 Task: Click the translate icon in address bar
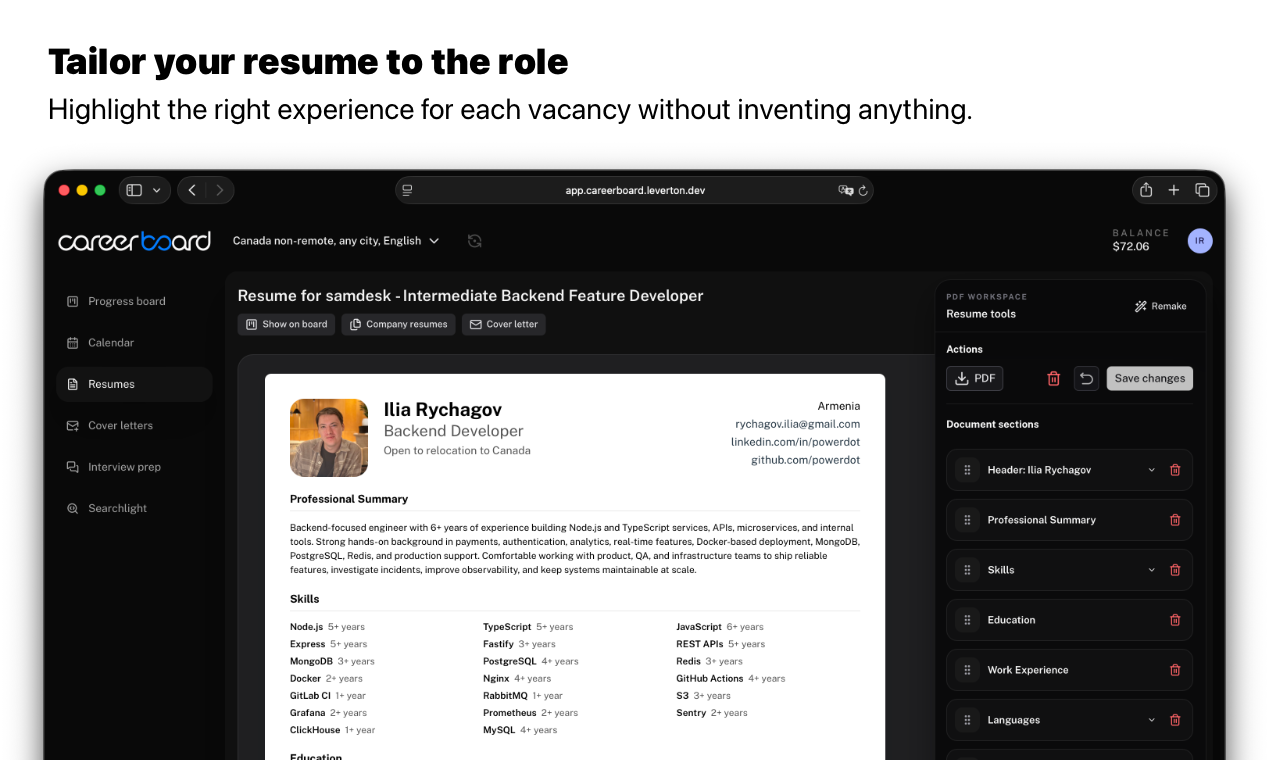pos(846,190)
